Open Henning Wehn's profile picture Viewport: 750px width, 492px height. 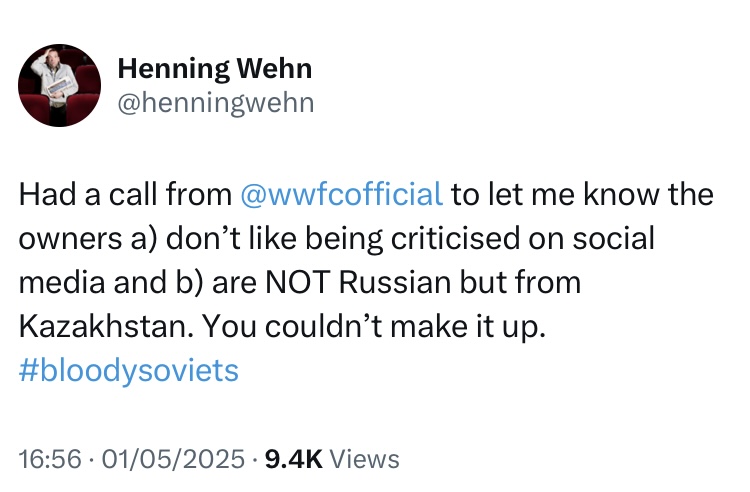pyautogui.click(x=60, y=85)
